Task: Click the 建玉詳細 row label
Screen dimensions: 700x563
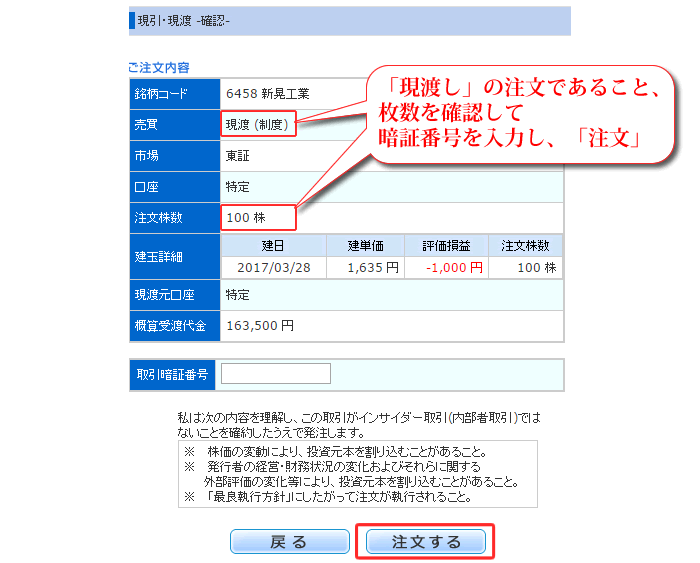Action: point(160,257)
